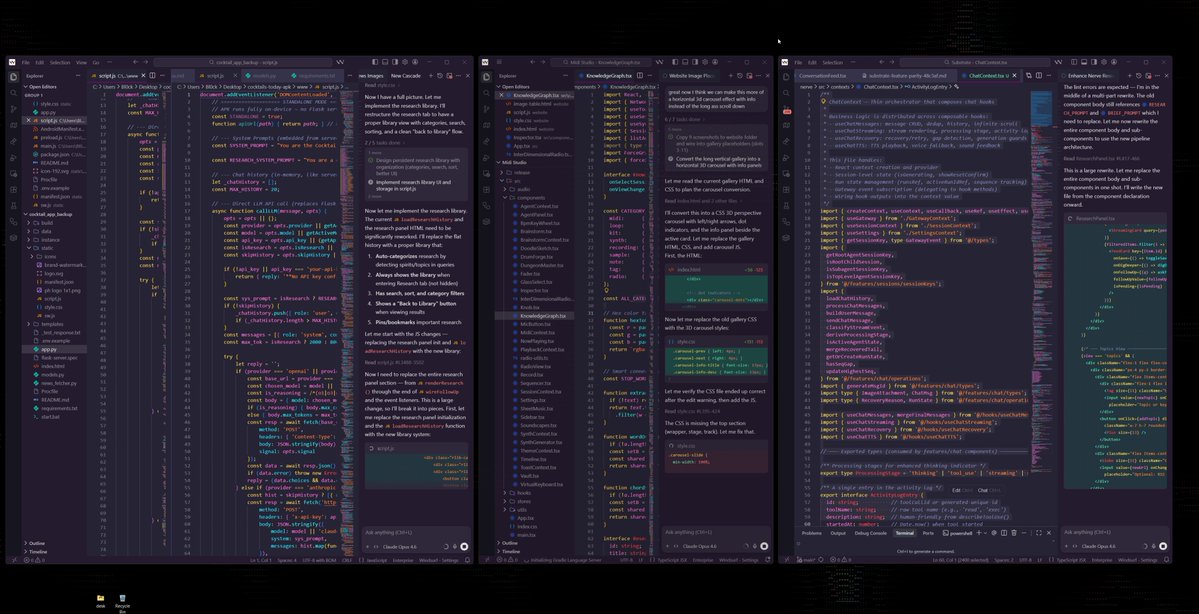Open Cascade history icon in left window panel

click(440, 76)
